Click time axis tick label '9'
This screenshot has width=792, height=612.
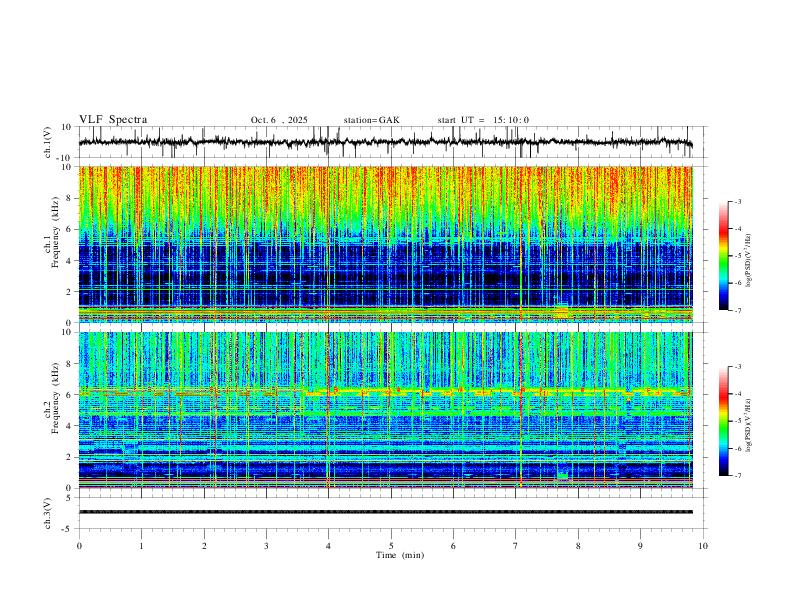(x=640, y=546)
